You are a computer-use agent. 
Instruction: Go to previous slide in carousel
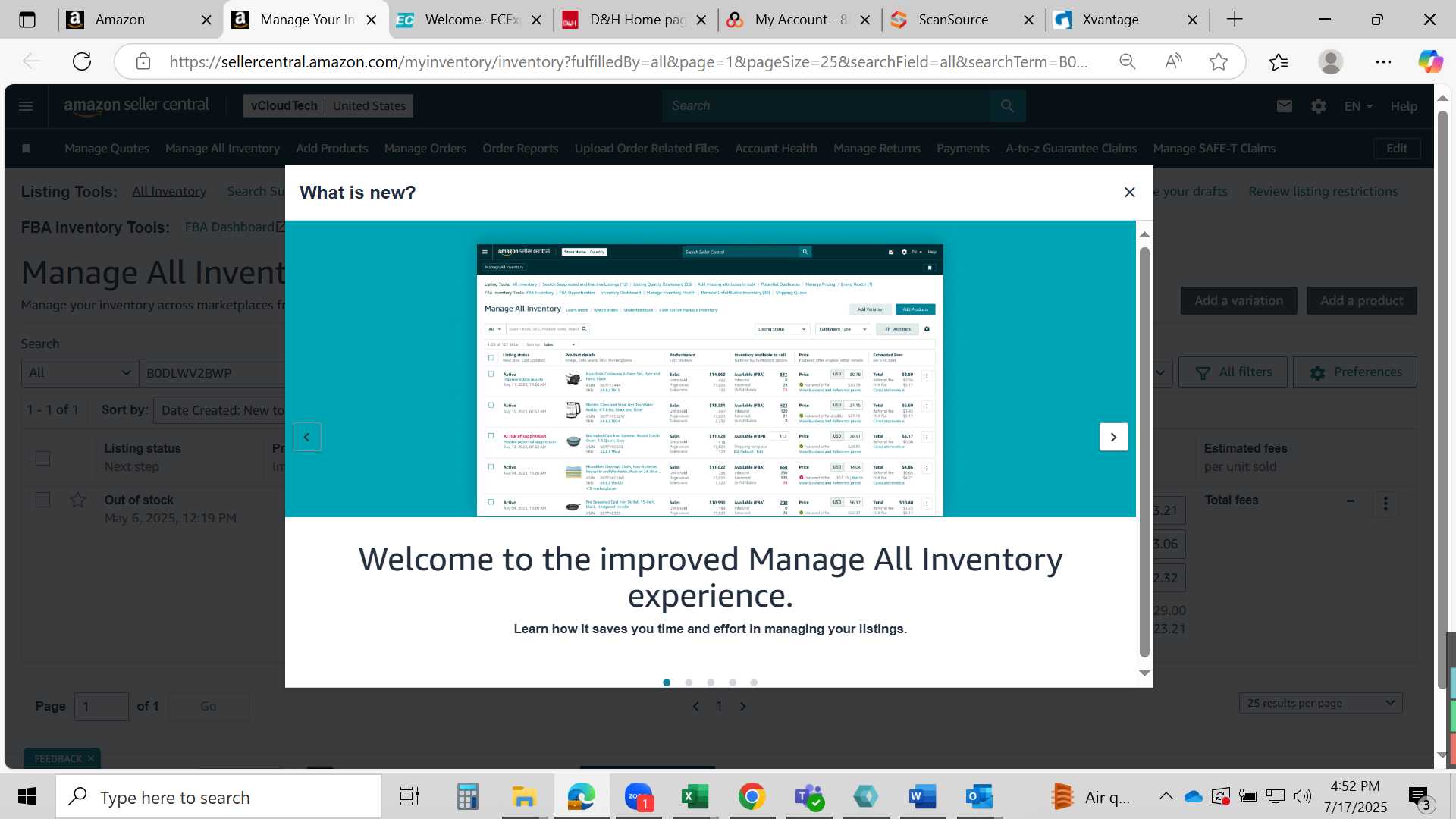(306, 437)
